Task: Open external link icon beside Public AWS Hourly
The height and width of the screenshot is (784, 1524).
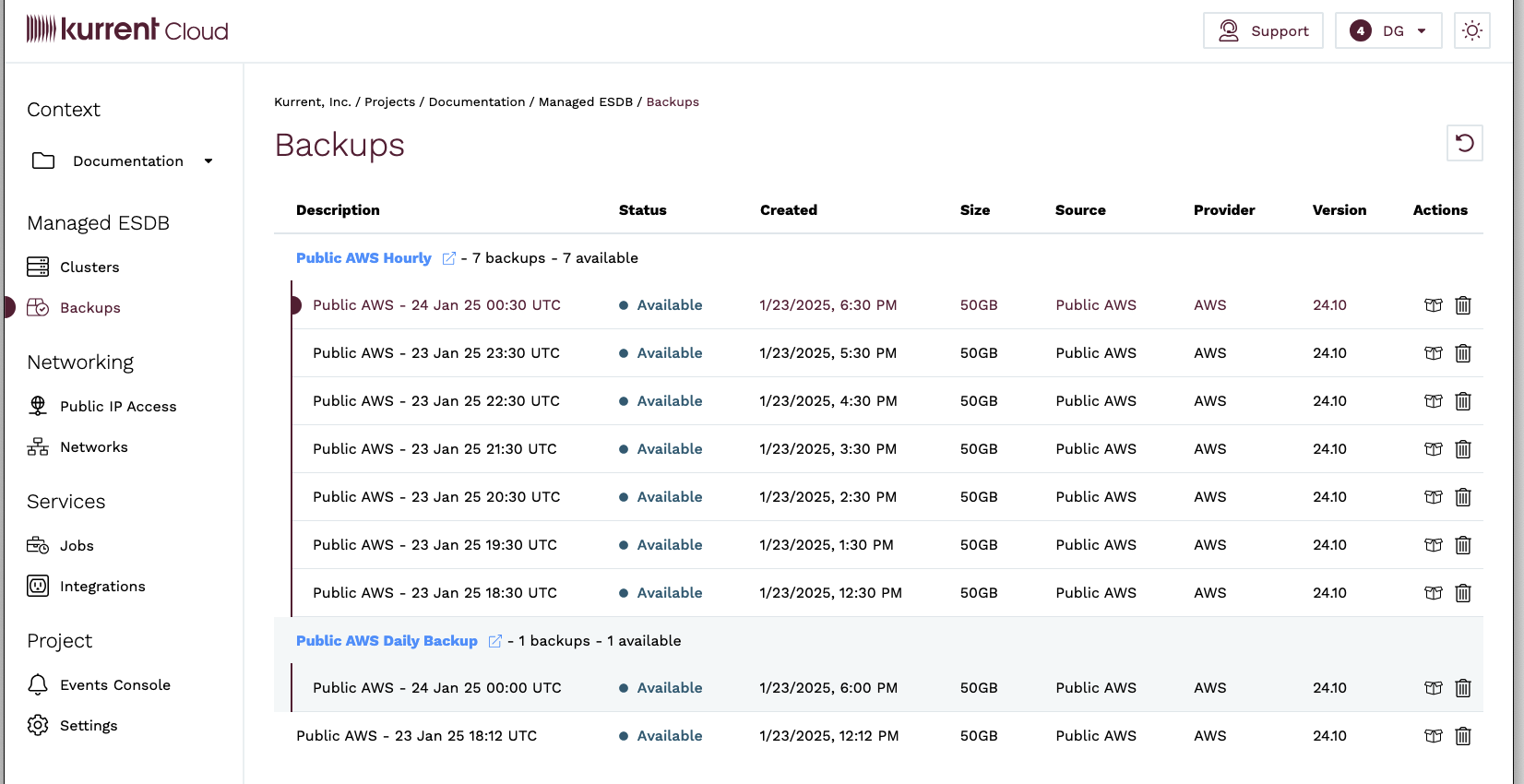Action: (448, 258)
